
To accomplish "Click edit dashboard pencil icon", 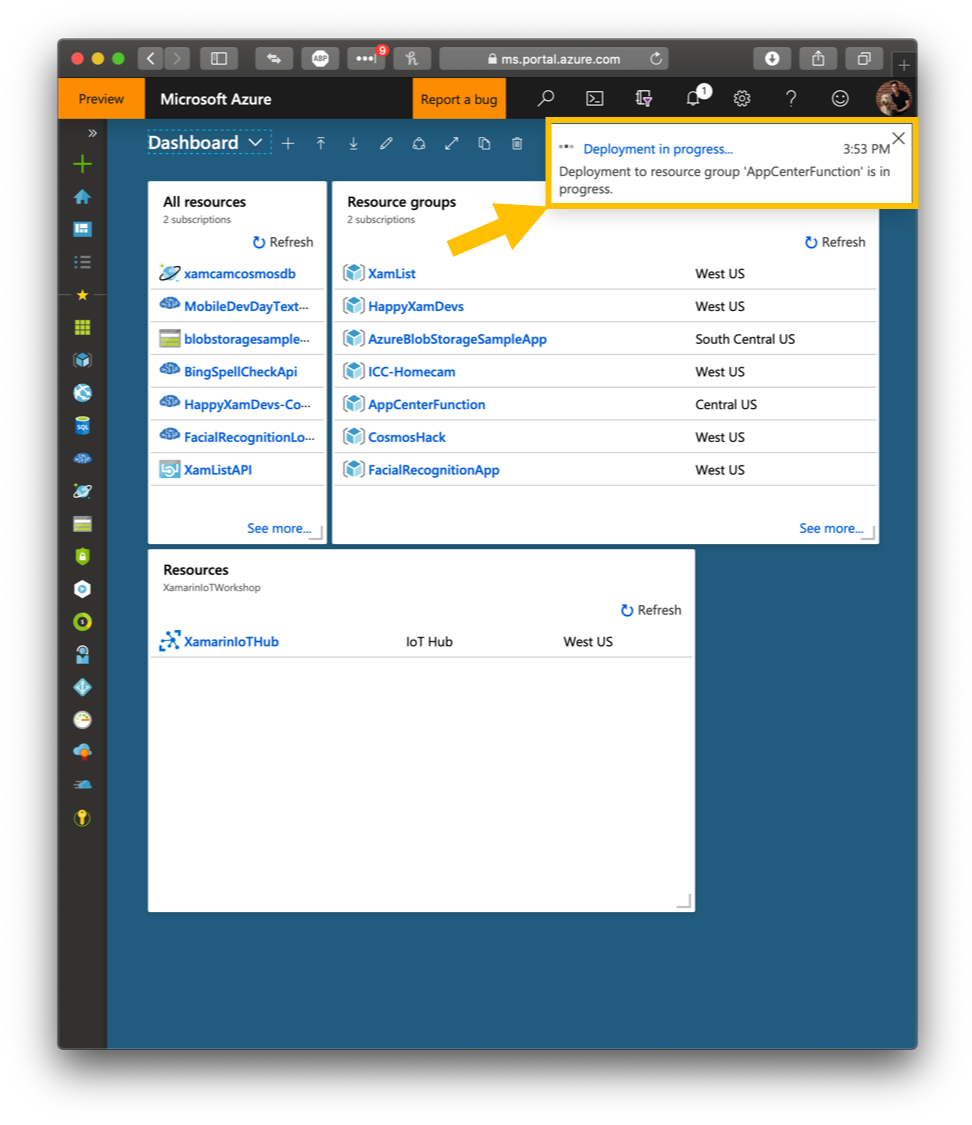I will tap(386, 143).
